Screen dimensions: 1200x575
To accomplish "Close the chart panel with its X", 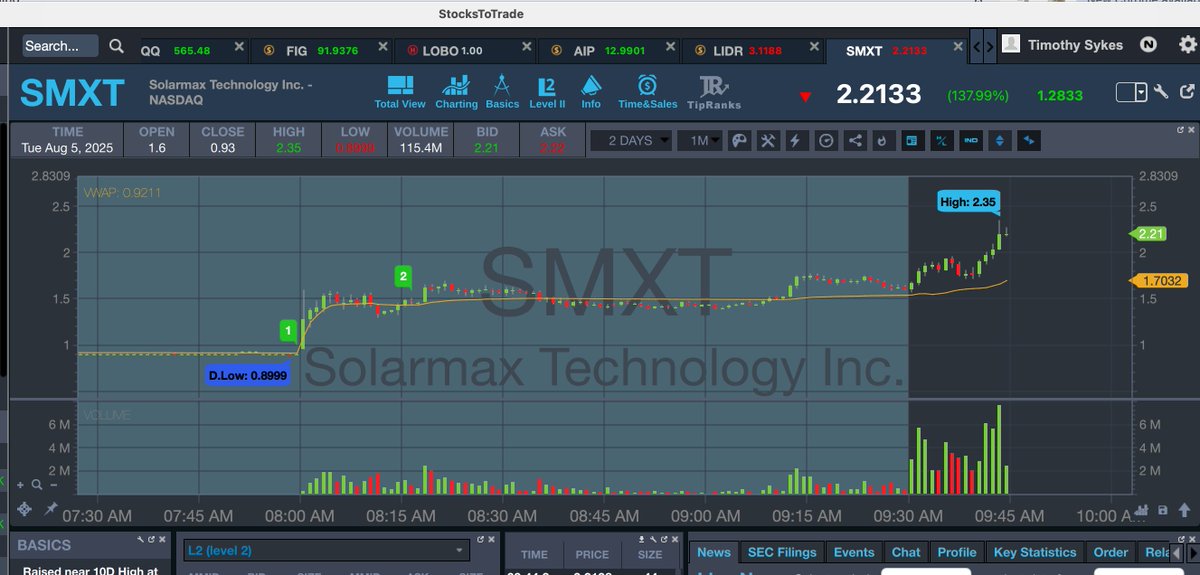I will tap(1192, 130).
